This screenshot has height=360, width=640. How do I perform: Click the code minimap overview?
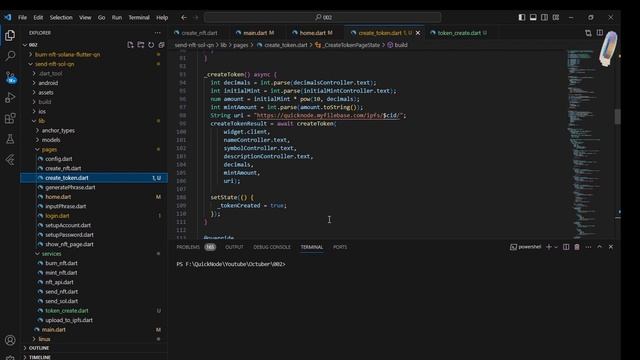tap(590, 143)
